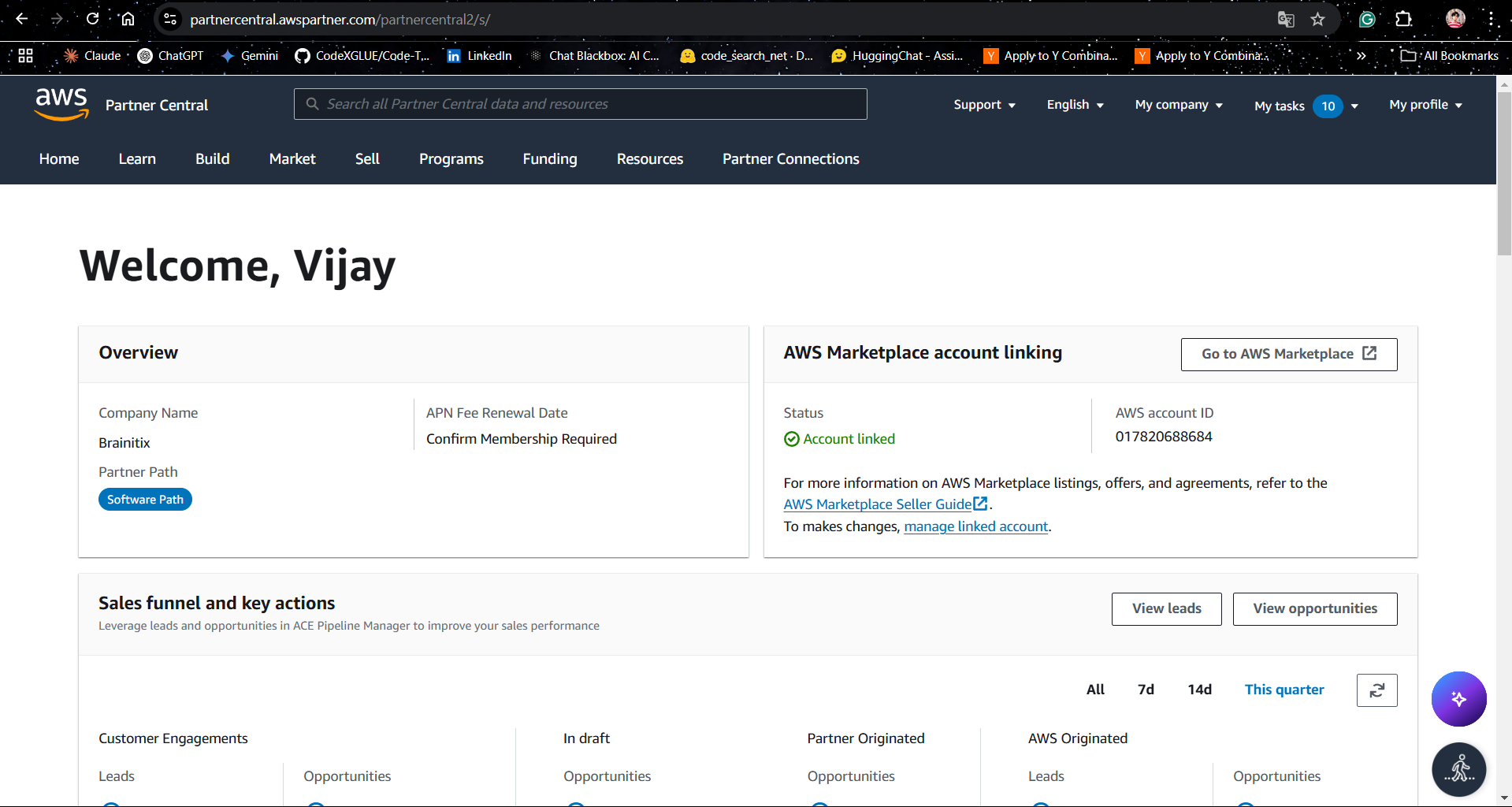Viewport: 1512px width, 807px height.
Task: Click the Software Path badge
Action: click(x=145, y=500)
